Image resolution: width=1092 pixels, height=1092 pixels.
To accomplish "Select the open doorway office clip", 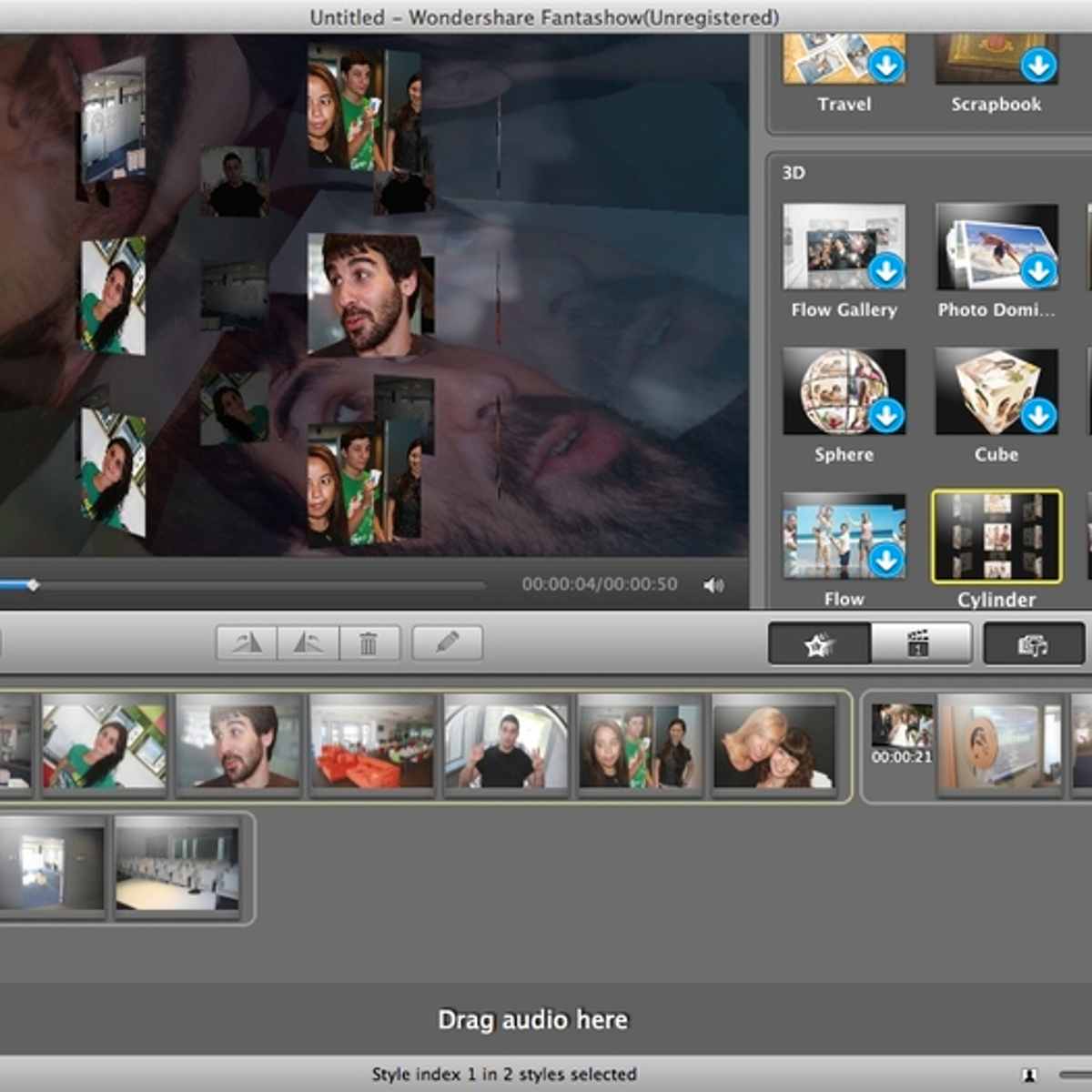I will pyautogui.click(x=52, y=866).
